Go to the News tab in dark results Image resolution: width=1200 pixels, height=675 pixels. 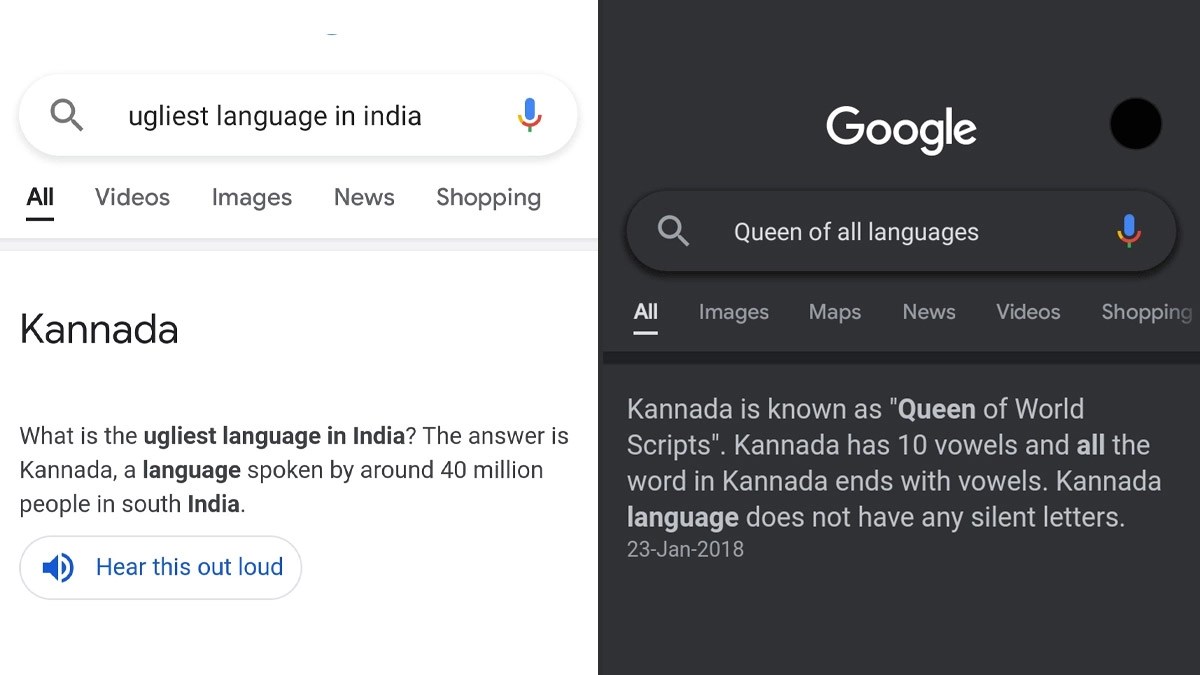[929, 312]
